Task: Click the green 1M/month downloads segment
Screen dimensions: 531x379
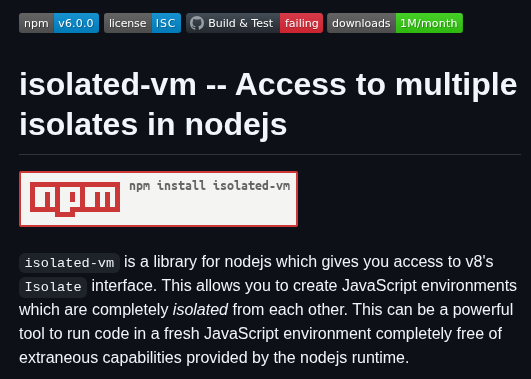Action: [429, 23]
